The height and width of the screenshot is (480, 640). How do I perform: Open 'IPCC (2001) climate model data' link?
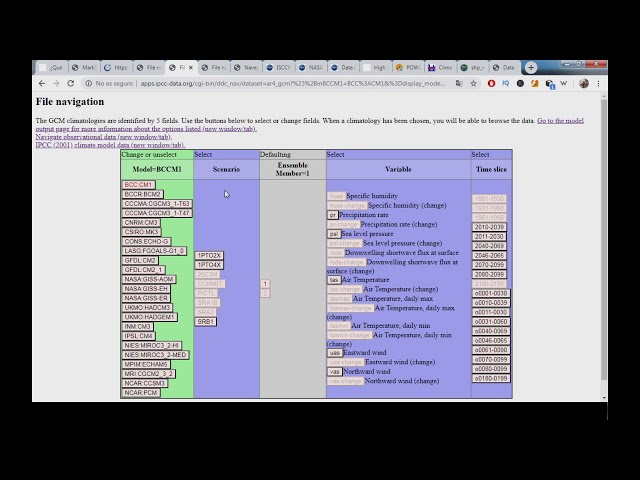[110, 145]
